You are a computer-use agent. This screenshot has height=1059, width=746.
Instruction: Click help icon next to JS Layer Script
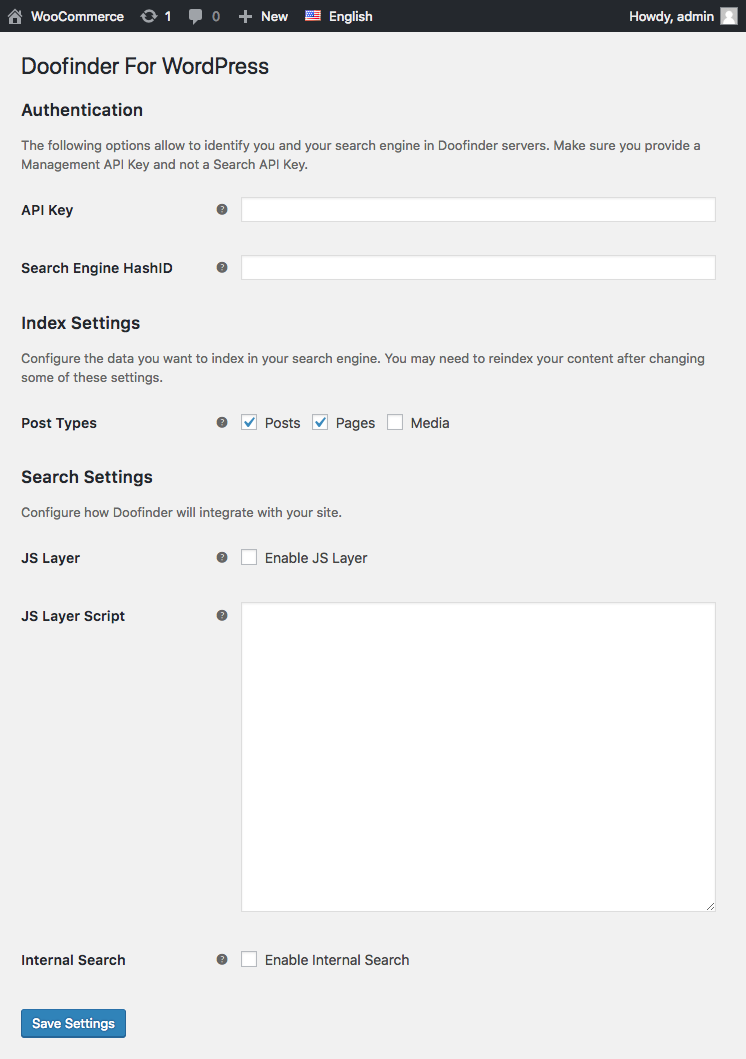coord(222,615)
